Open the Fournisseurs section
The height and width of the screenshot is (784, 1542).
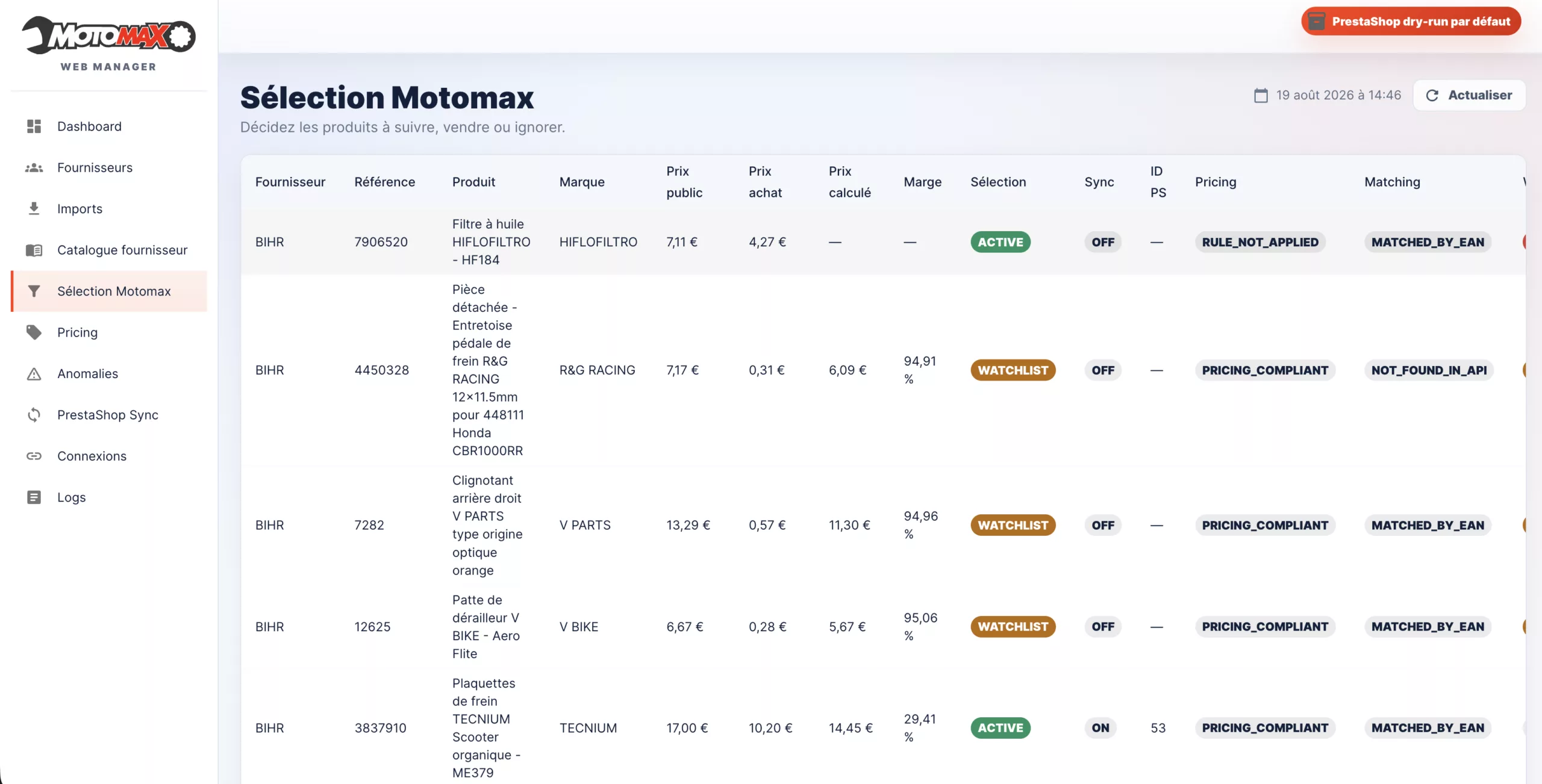coord(109,168)
